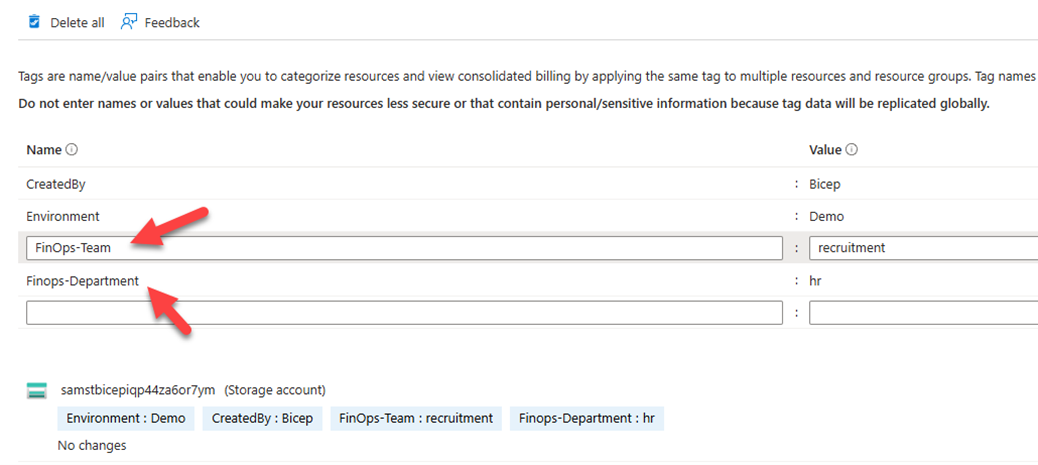Click the samstbicepiqp44za6or7ym storage account name

tap(138, 390)
